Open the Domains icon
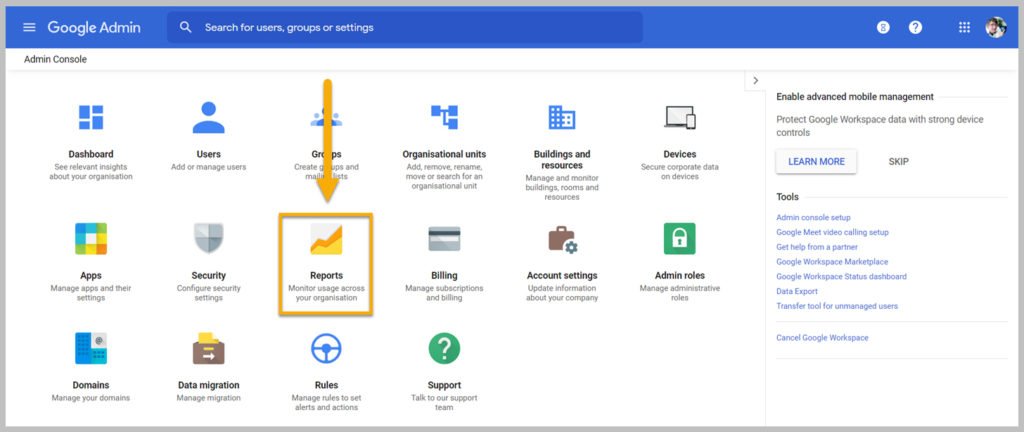This screenshot has height=432, width=1024. [x=91, y=348]
